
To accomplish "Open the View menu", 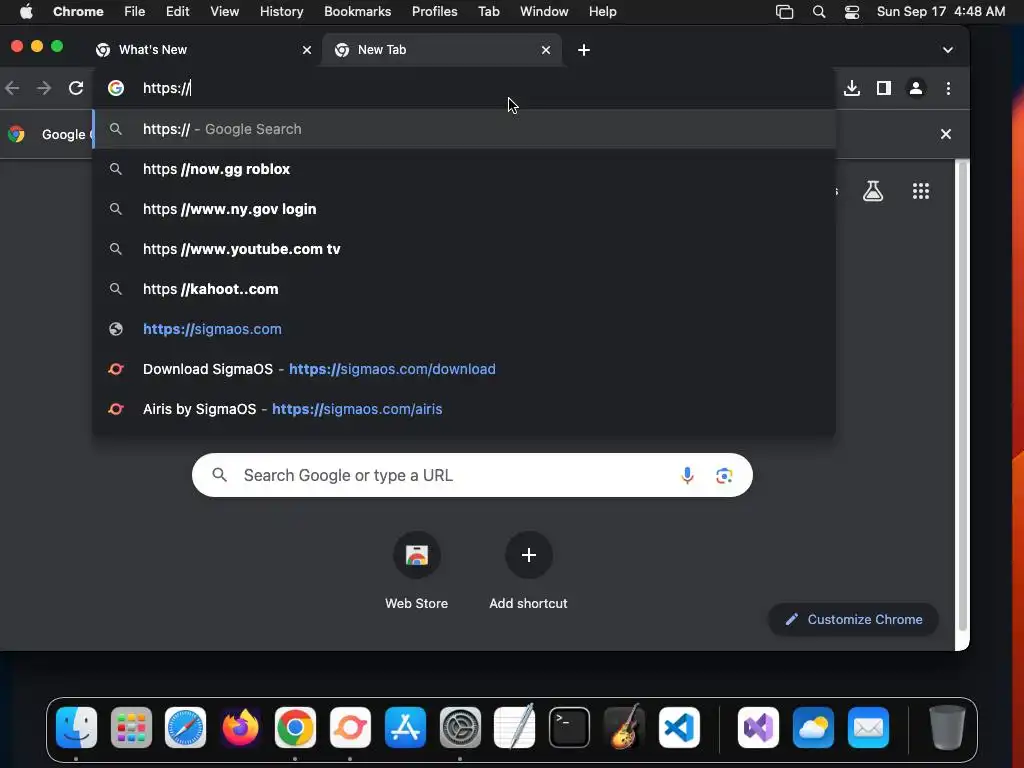I will (224, 11).
